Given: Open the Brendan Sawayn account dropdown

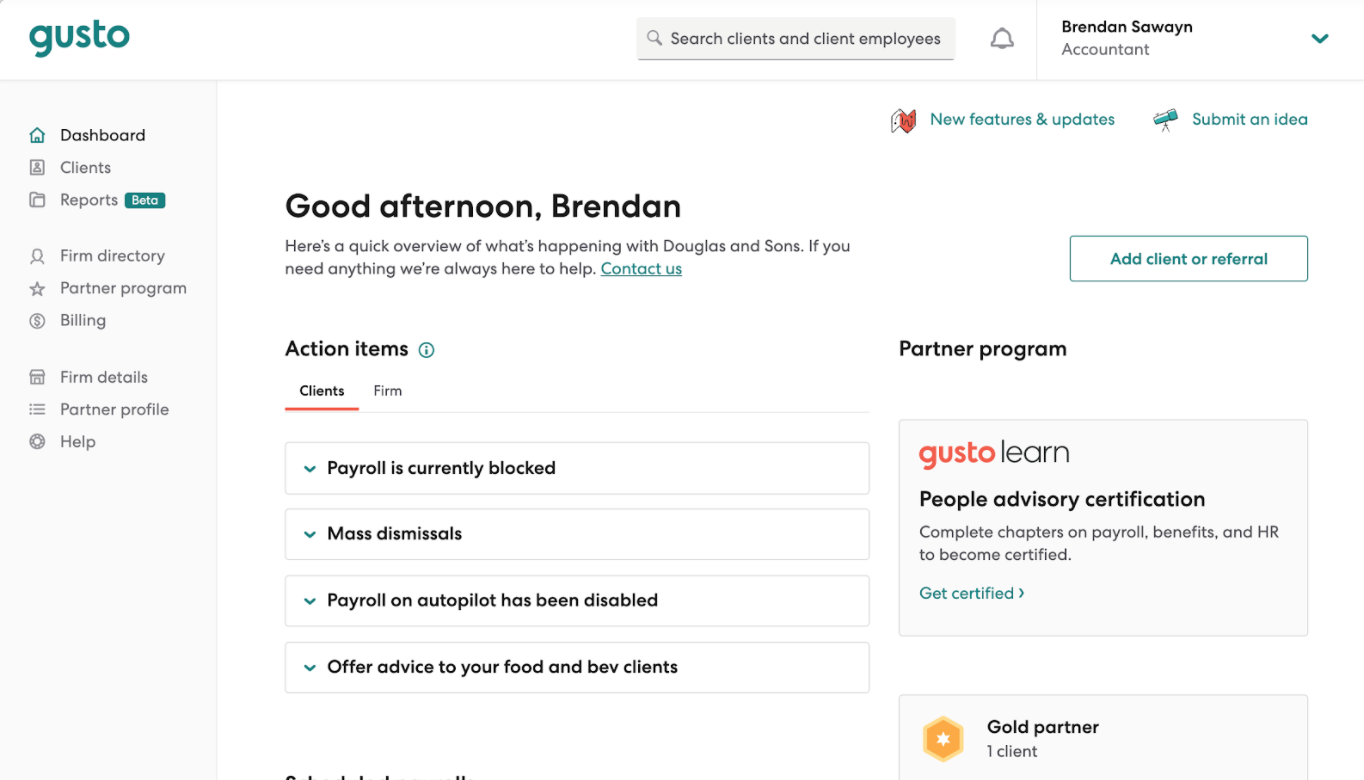Looking at the screenshot, I should click(x=1319, y=39).
